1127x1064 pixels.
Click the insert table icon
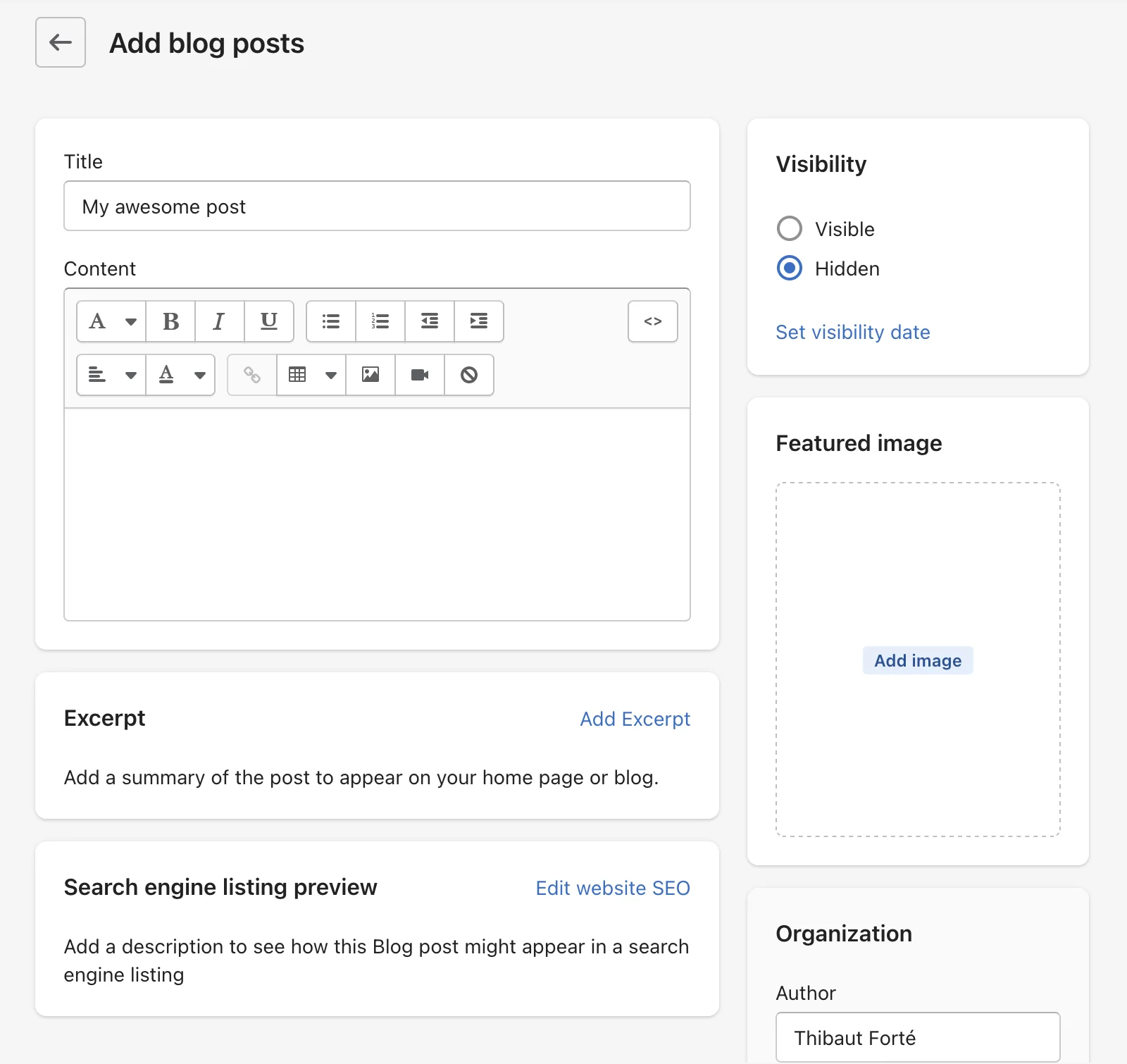[297, 375]
